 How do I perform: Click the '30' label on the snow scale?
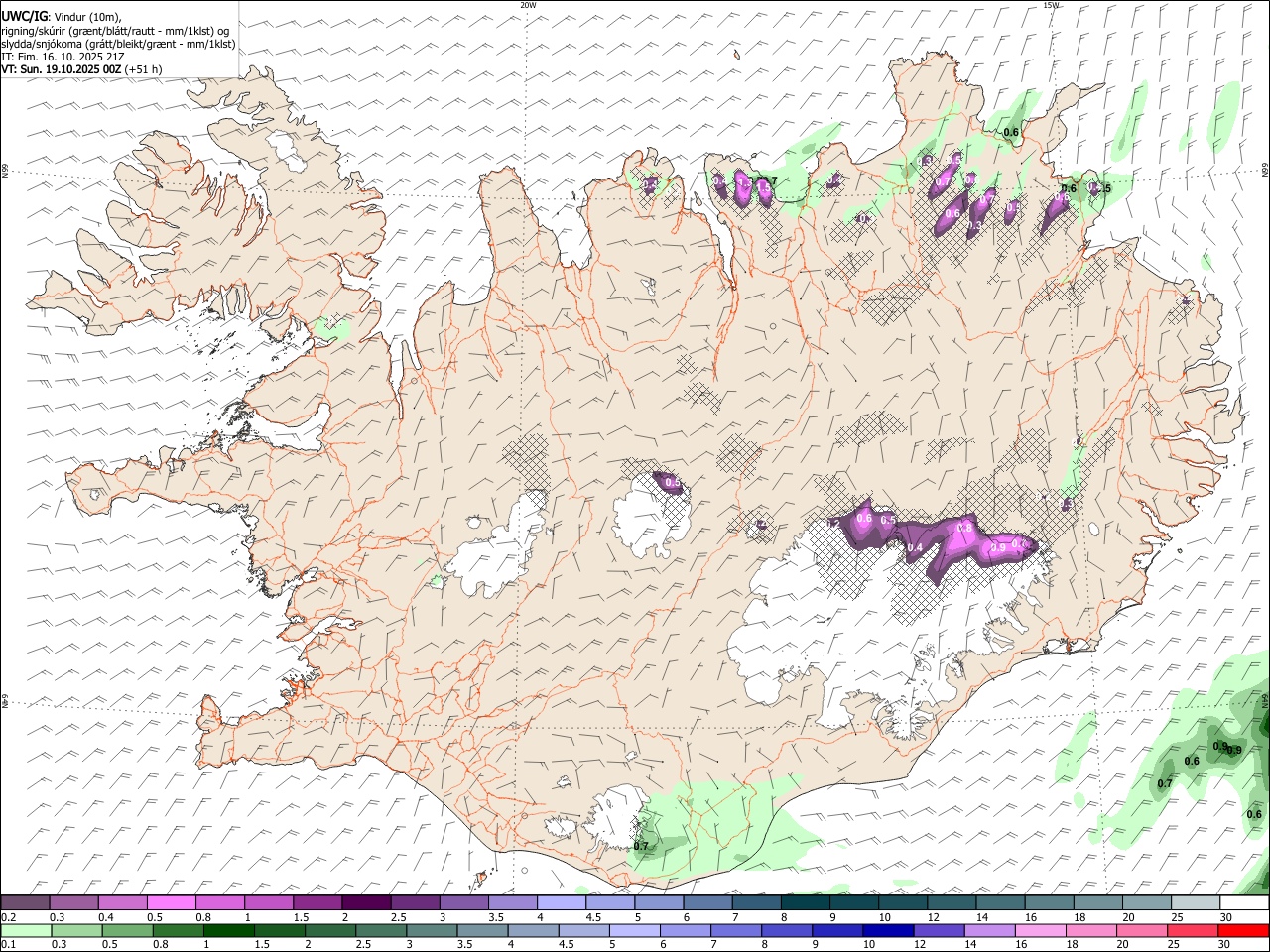(x=1226, y=917)
